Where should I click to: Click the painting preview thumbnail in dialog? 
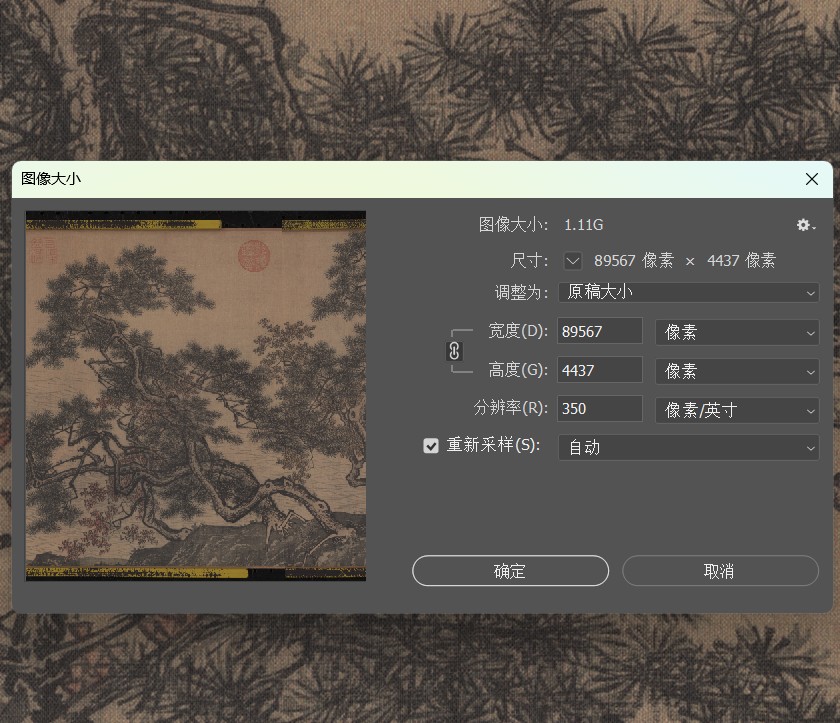click(196, 396)
